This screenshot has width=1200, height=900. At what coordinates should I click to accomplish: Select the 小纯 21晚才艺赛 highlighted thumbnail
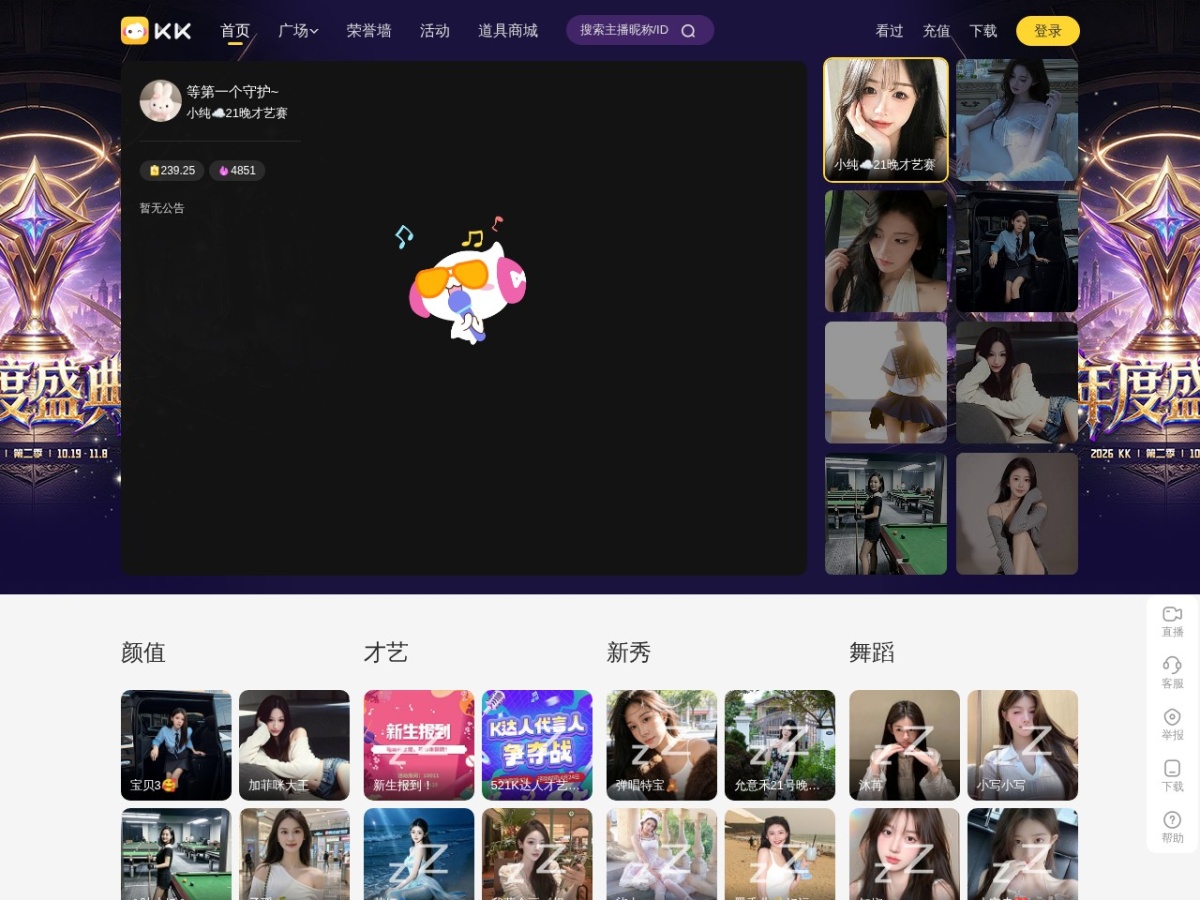[x=886, y=120]
